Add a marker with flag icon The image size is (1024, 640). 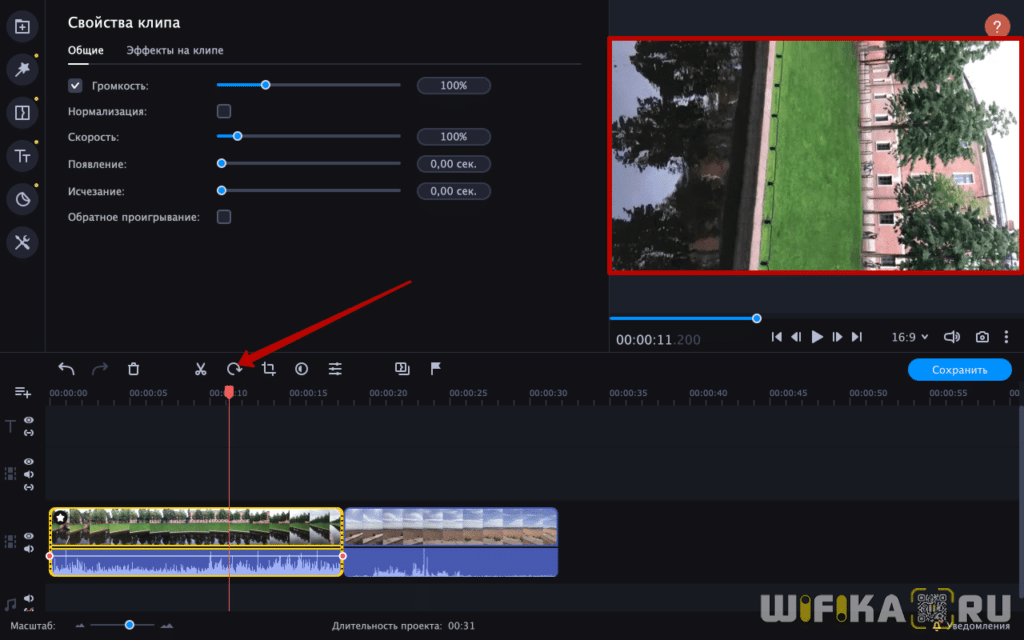[435, 369]
